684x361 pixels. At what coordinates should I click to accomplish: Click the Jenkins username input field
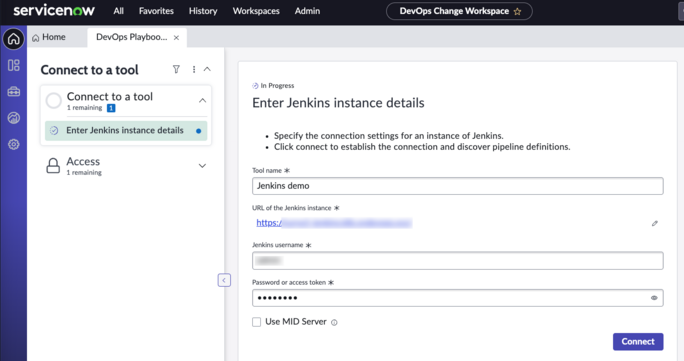point(458,260)
